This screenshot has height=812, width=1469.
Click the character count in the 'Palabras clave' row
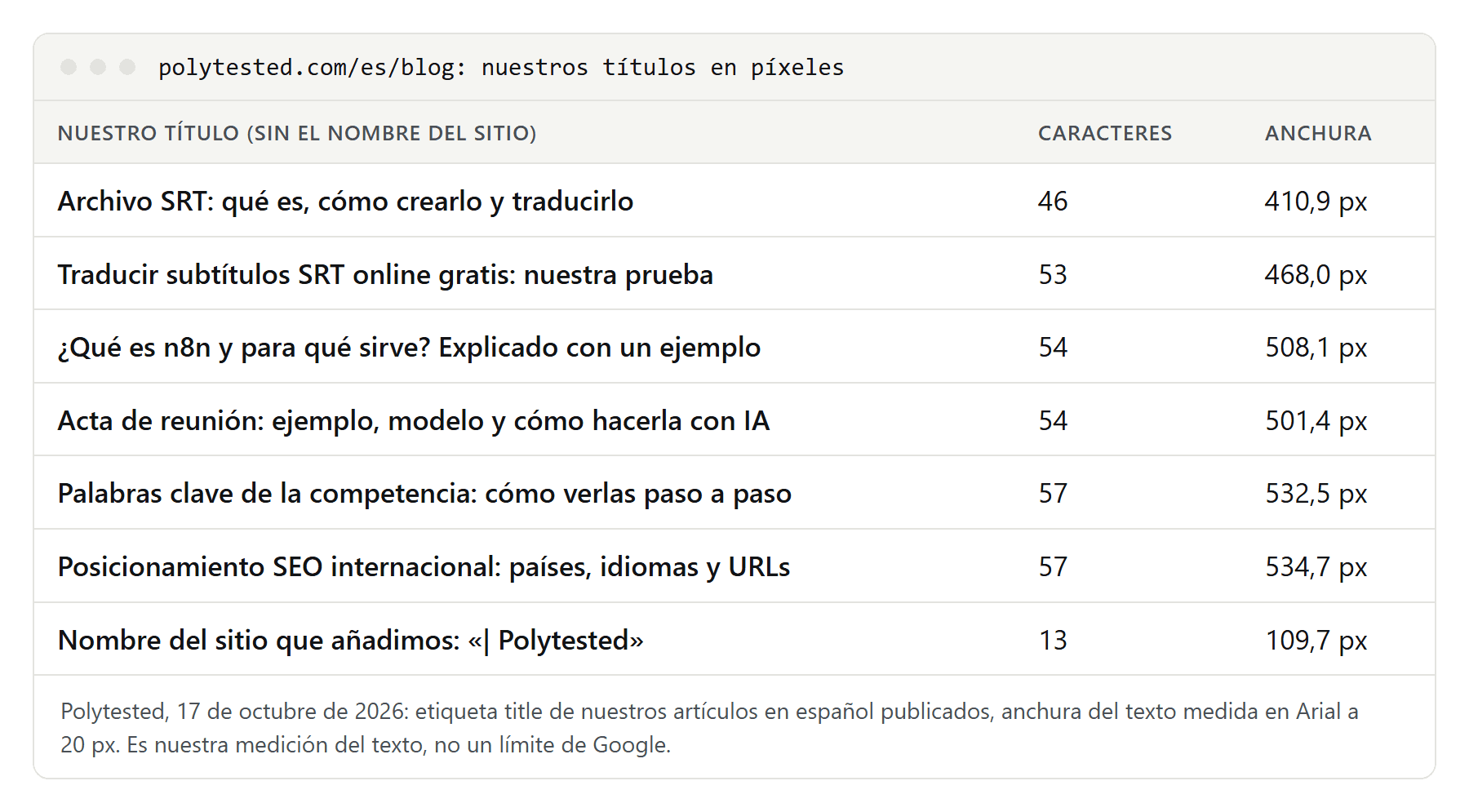tap(1053, 494)
